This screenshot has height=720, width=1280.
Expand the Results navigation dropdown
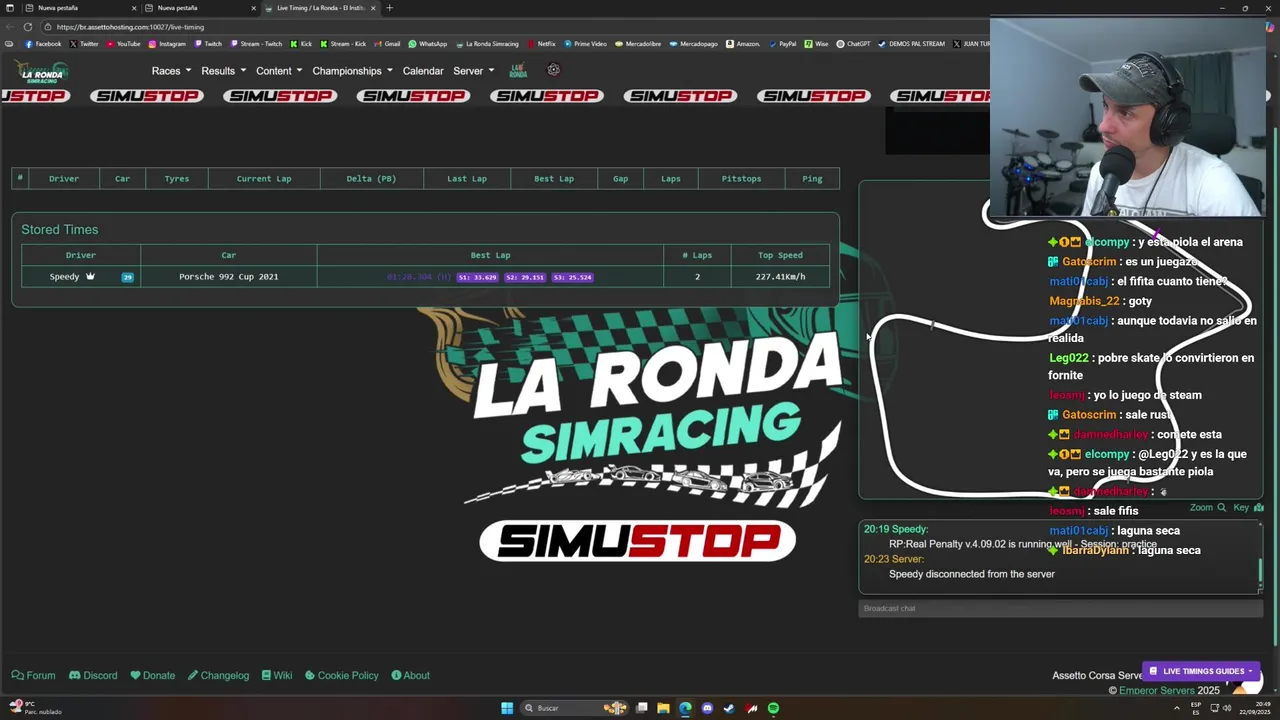tap(223, 71)
